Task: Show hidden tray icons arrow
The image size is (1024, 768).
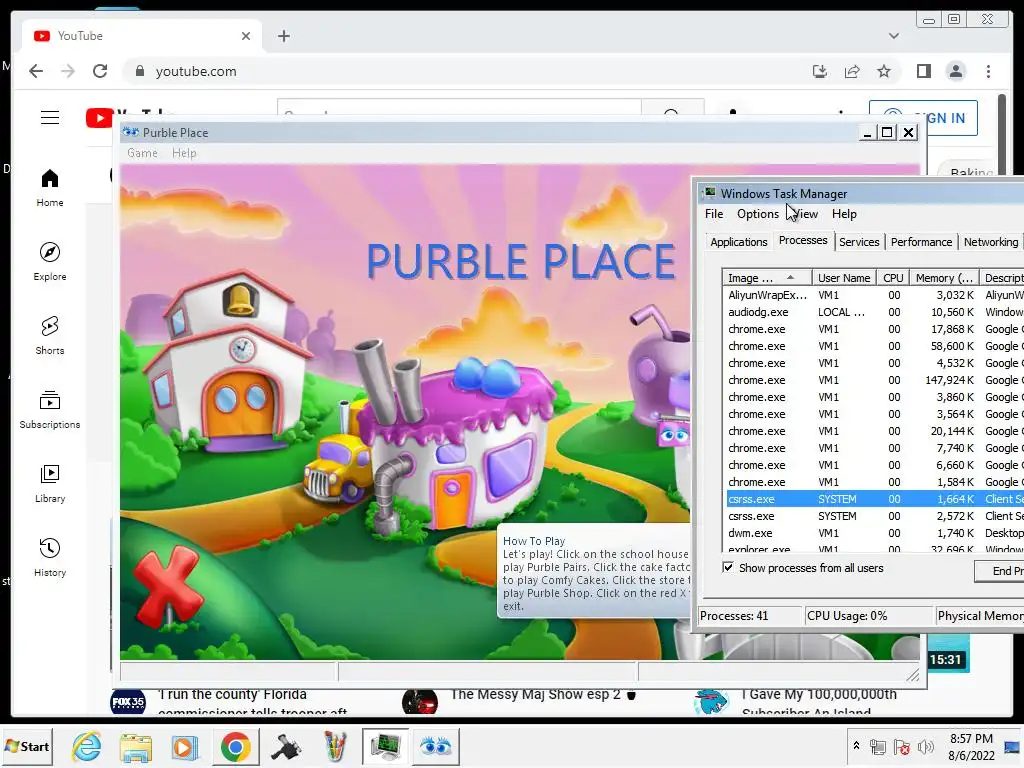Action: (x=856, y=746)
